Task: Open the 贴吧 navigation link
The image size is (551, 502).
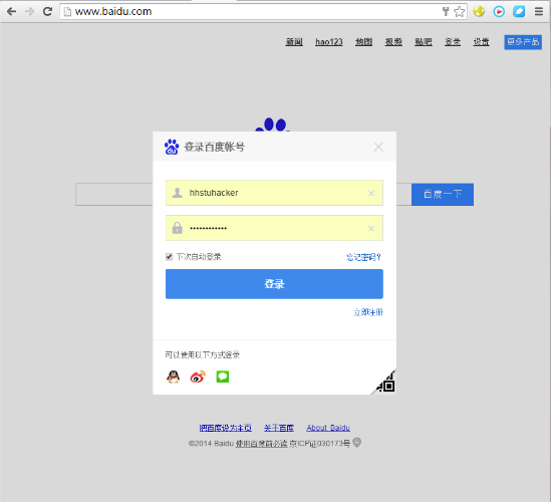Action: coord(423,42)
